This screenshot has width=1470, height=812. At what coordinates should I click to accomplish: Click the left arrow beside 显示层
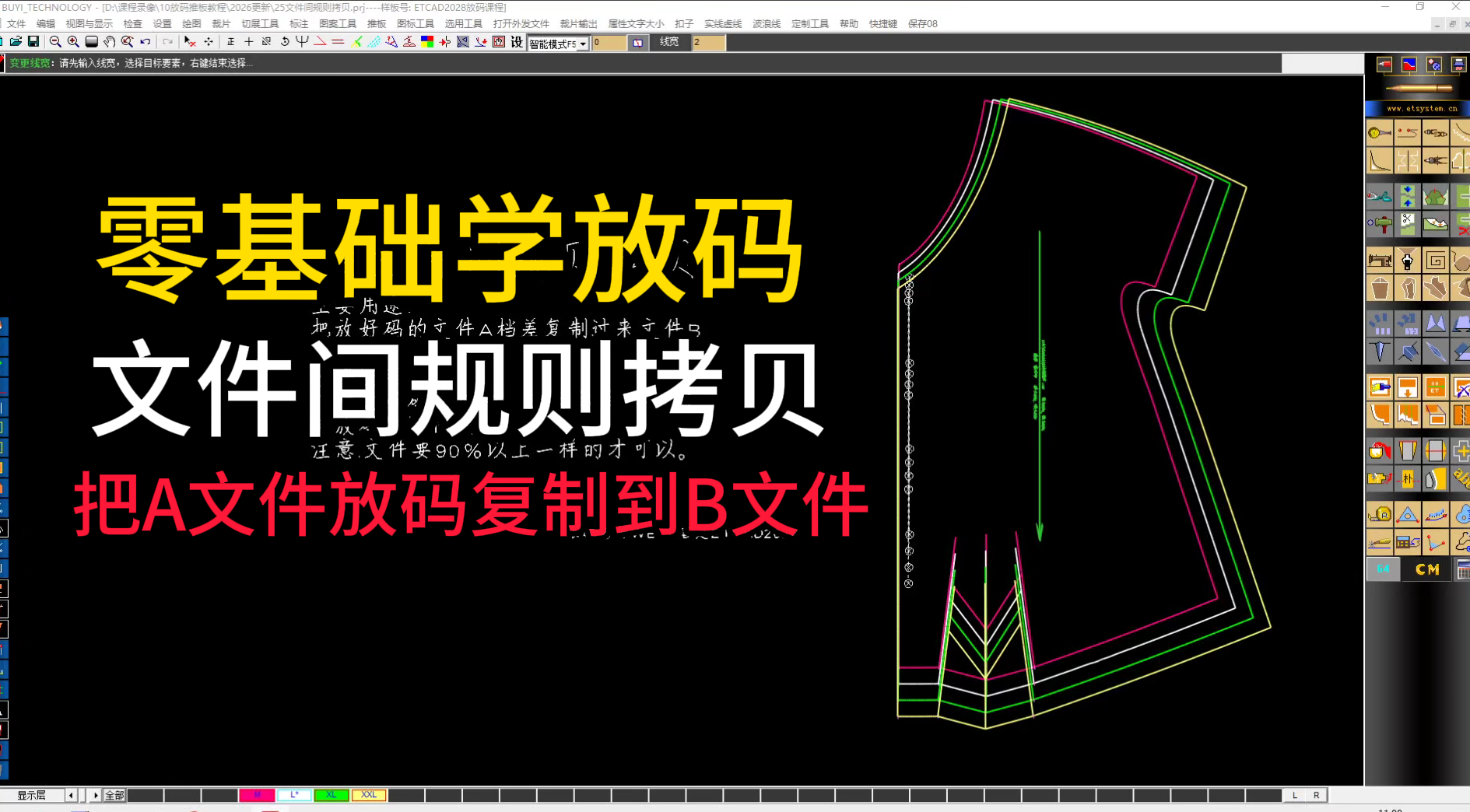(x=71, y=795)
